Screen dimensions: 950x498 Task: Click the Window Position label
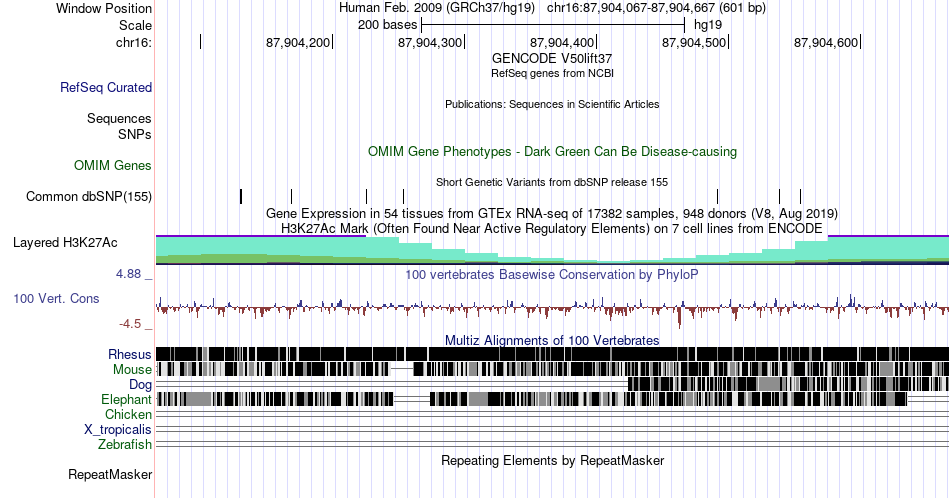coord(104,8)
